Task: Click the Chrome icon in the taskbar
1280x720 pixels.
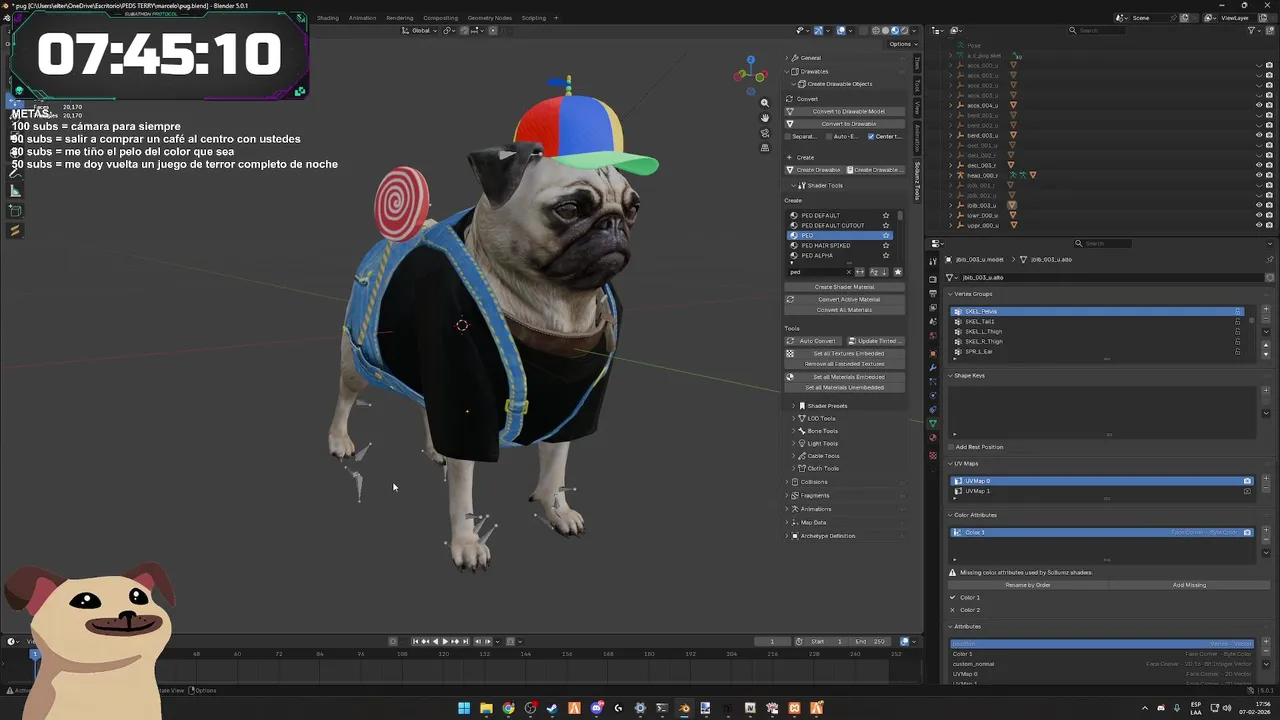Action: point(508,708)
